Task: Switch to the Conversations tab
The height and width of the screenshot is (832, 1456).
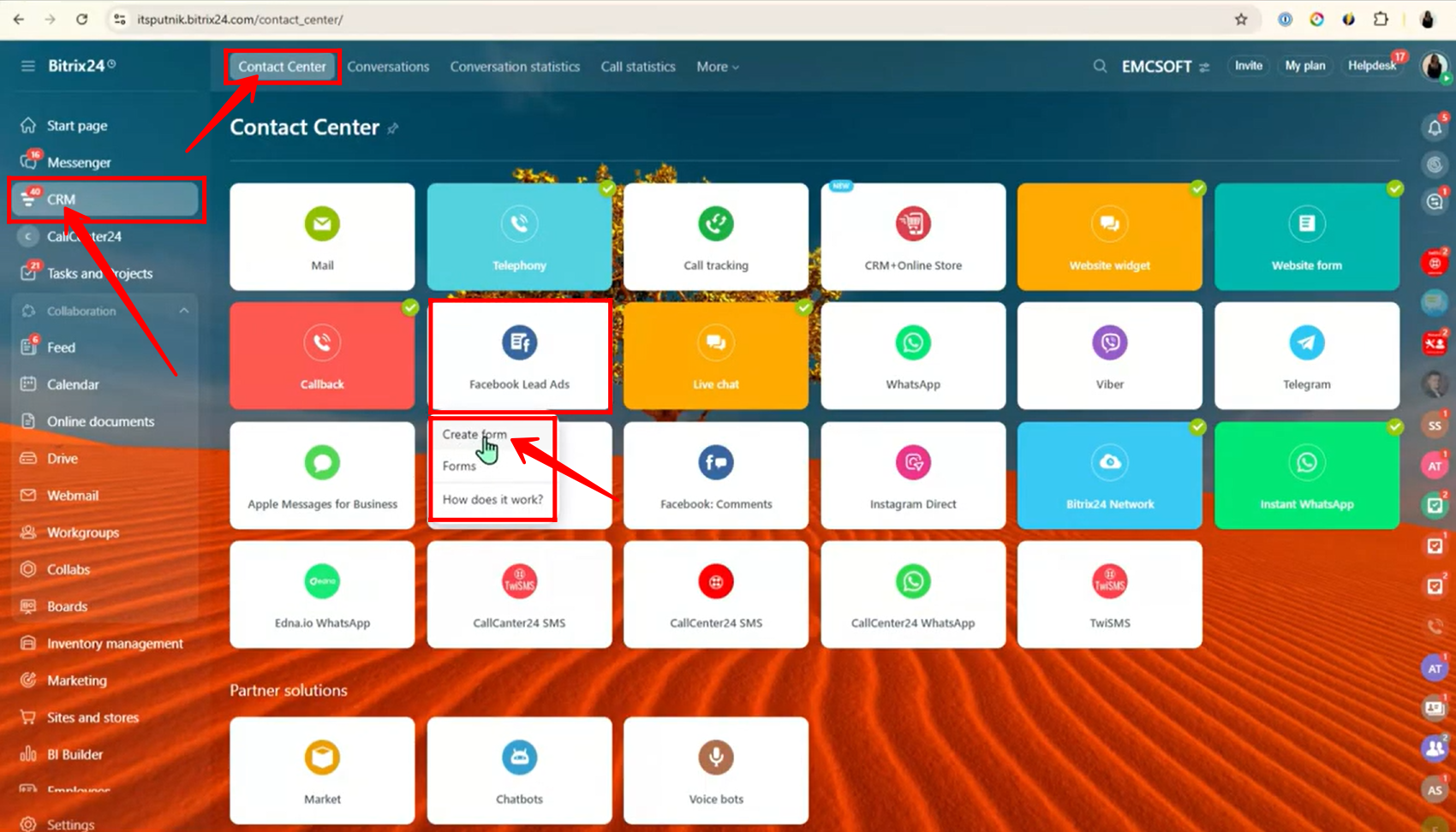Action: 388,67
